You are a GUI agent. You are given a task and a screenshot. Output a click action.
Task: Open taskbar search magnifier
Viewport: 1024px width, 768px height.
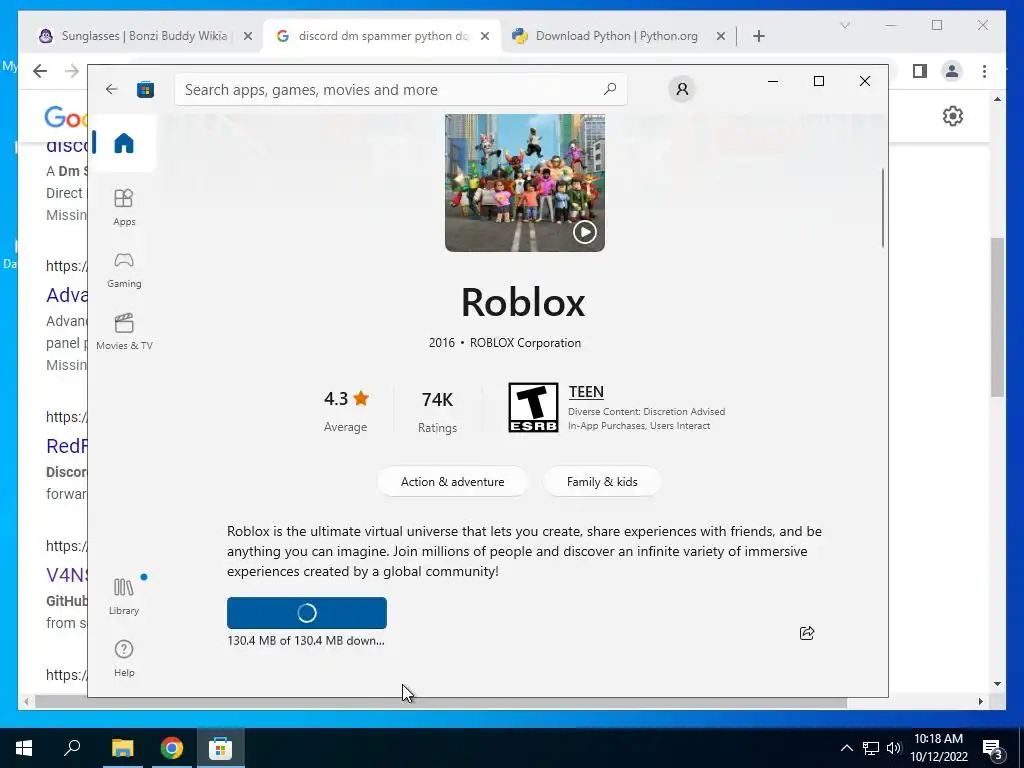point(72,748)
